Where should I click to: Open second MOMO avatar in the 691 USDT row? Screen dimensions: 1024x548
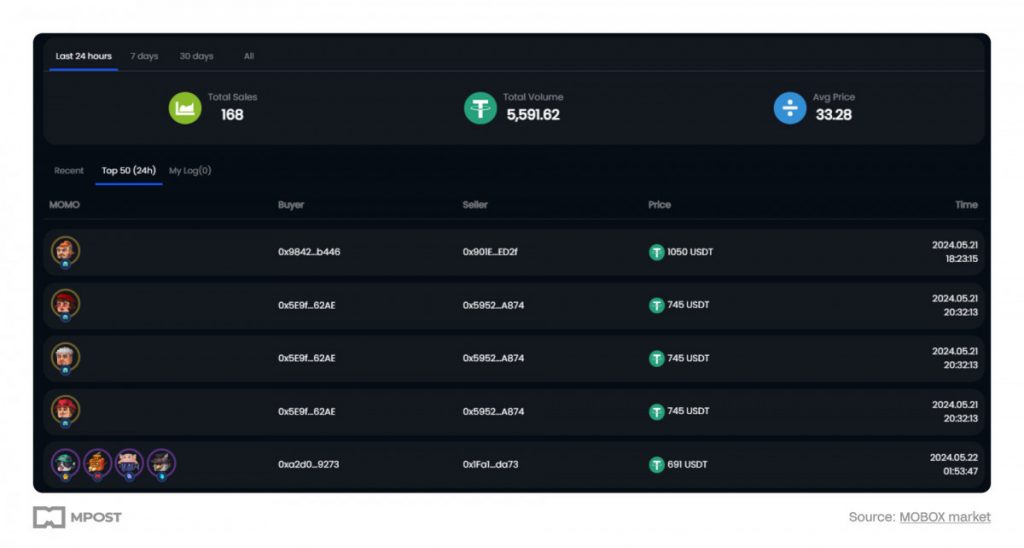[x=97, y=464]
